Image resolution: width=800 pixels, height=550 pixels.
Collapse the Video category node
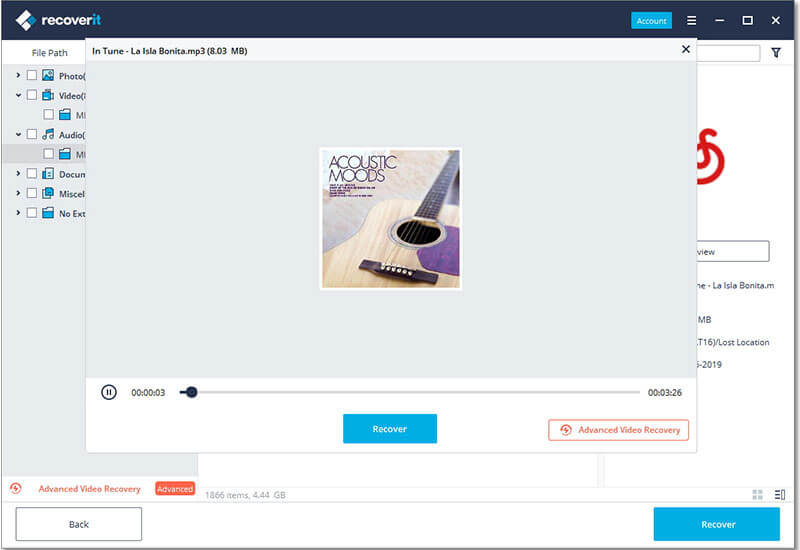pyautogui.click(x=18, y=95)
